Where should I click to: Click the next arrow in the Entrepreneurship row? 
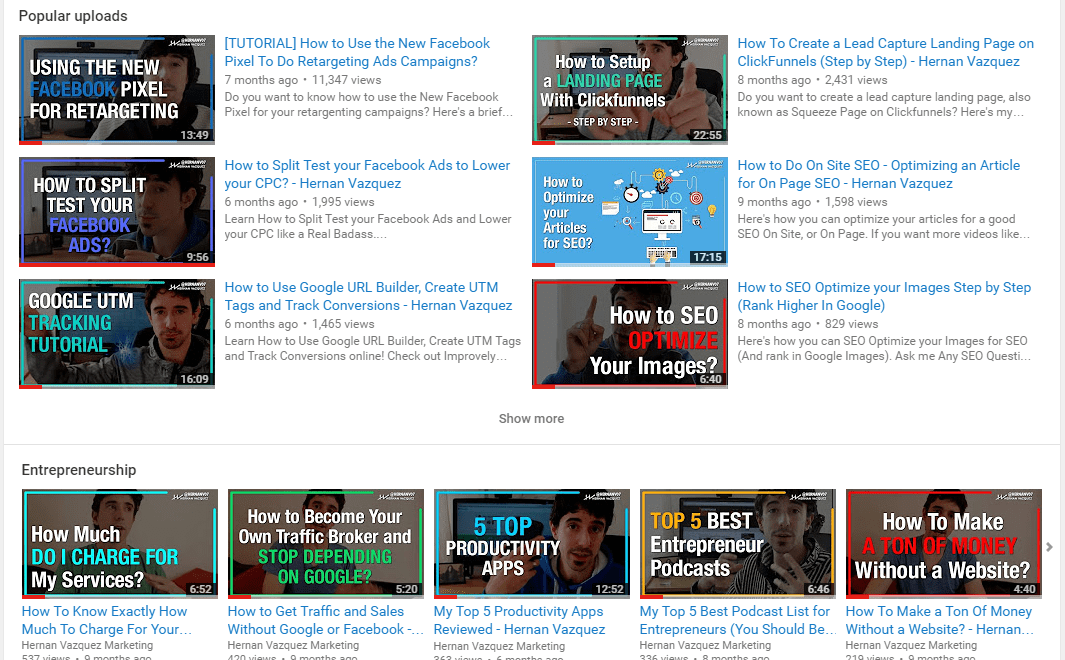tap(1049, 547)
